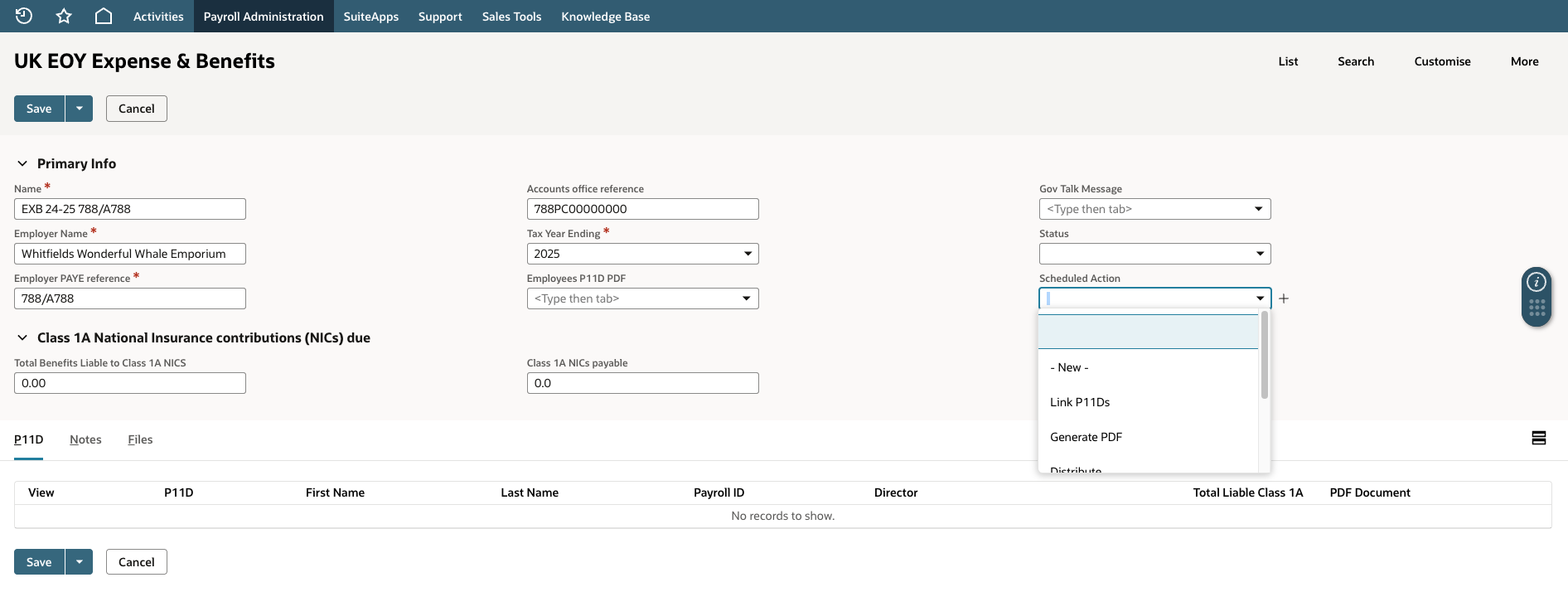Open top Save button's arrow menu
This screenshot has width=1568, height=592.
[x=80, y=109]
